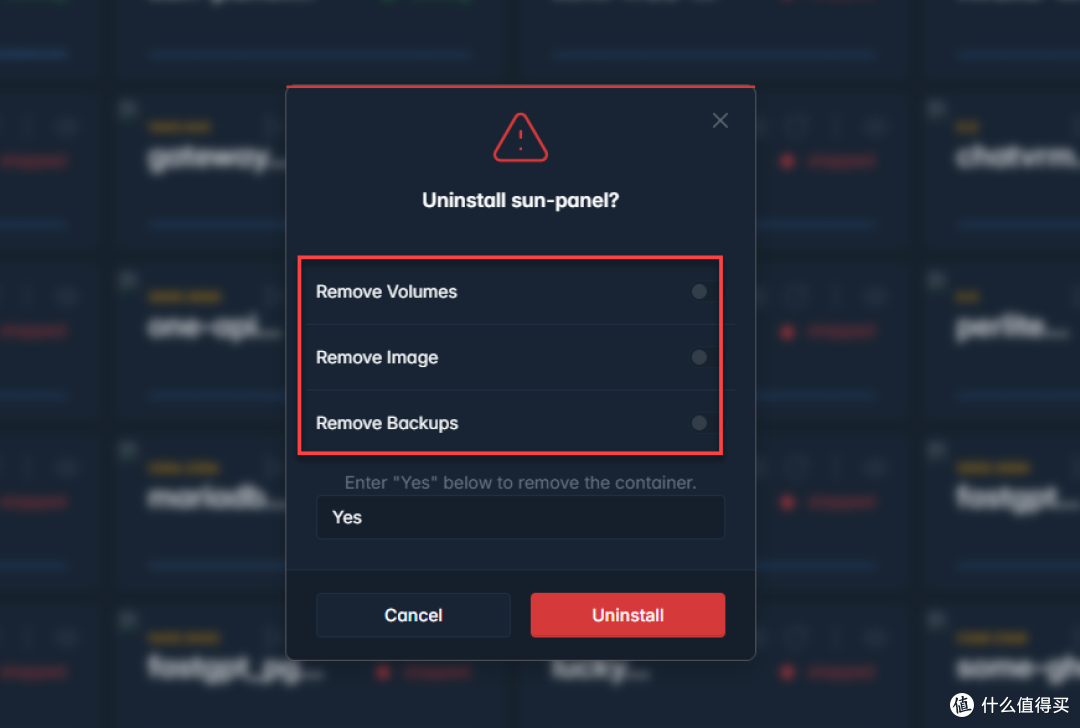Screen dimensions: 1080x728
Task: Select the Remove Volumes label text
Action: pos(386,291)
